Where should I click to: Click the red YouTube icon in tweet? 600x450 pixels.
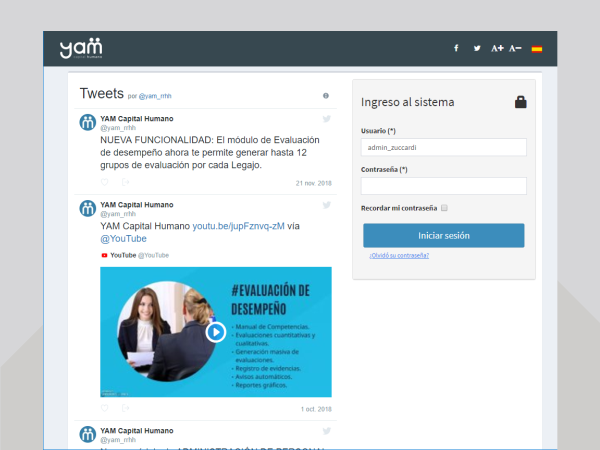(x=104, y=255)
